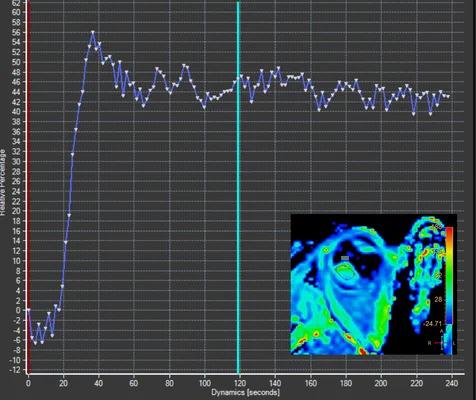Click the peak data point at 56 percent

(x=93, y=32)
